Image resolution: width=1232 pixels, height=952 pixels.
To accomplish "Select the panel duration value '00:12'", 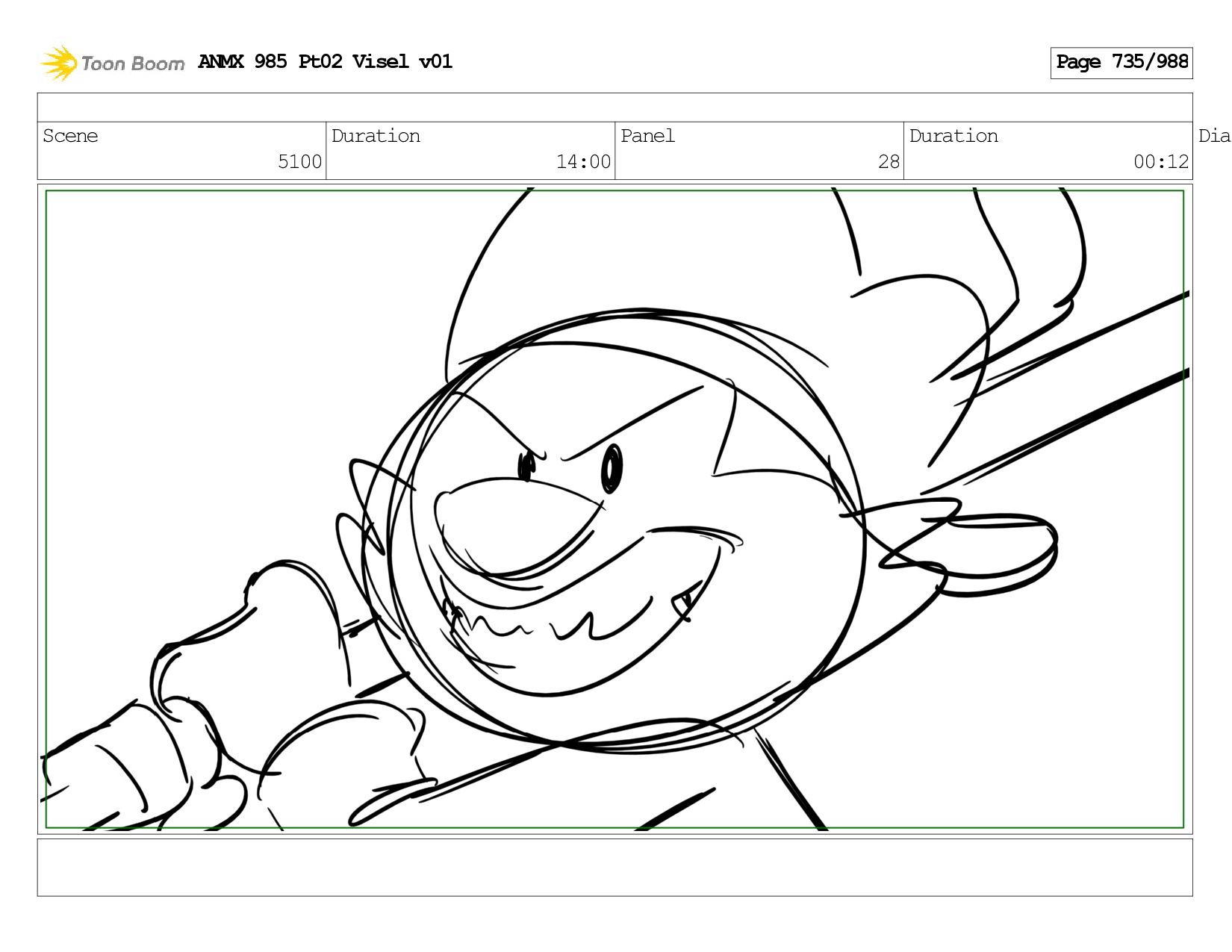I will pyautogui.click(x=1160, y=162).
